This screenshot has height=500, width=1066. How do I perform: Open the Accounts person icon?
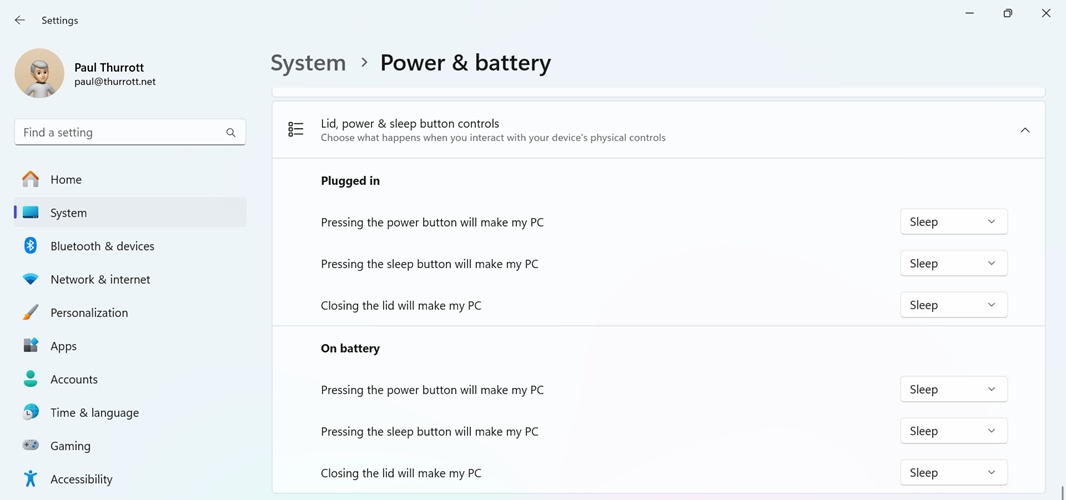point(31,379)
